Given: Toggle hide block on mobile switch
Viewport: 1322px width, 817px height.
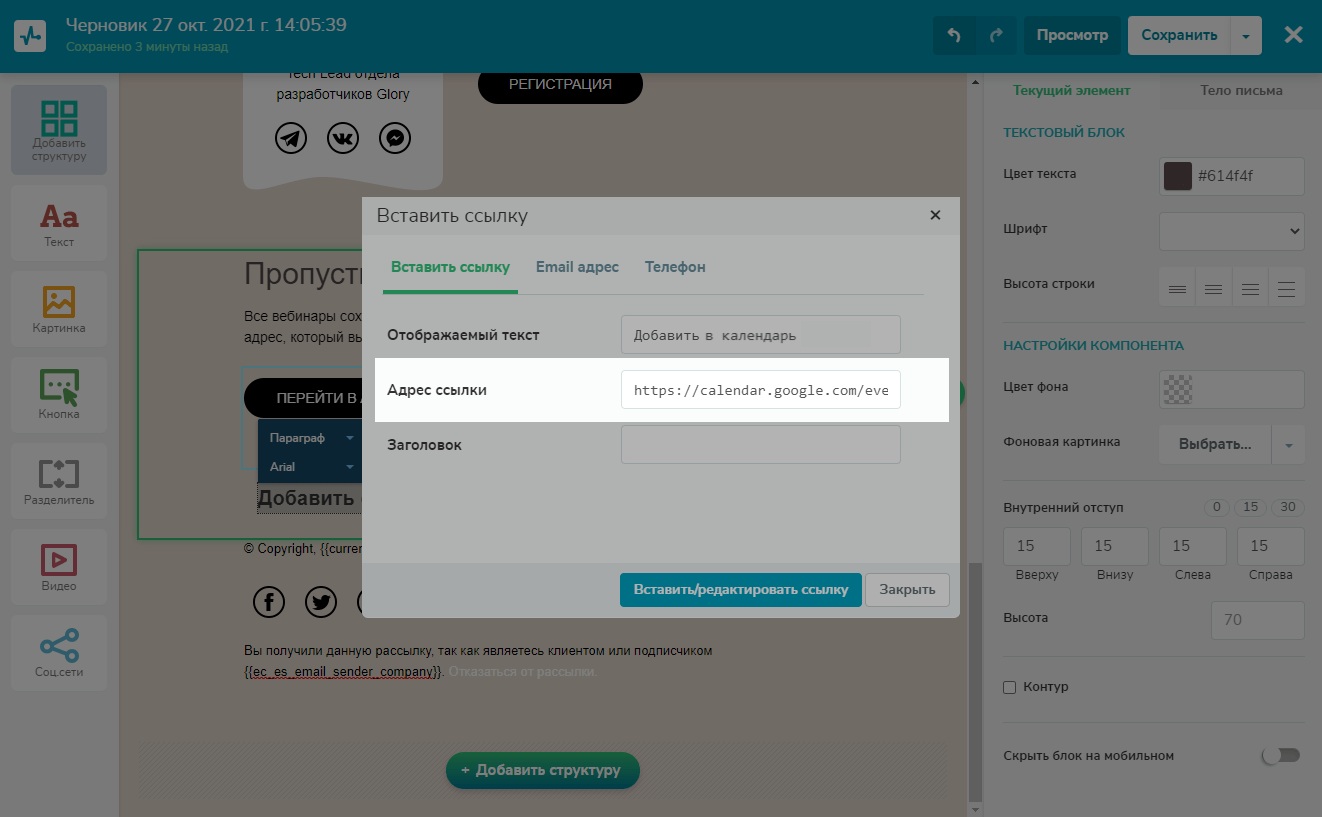Looking at the screenshot, I should (1281, 755).
